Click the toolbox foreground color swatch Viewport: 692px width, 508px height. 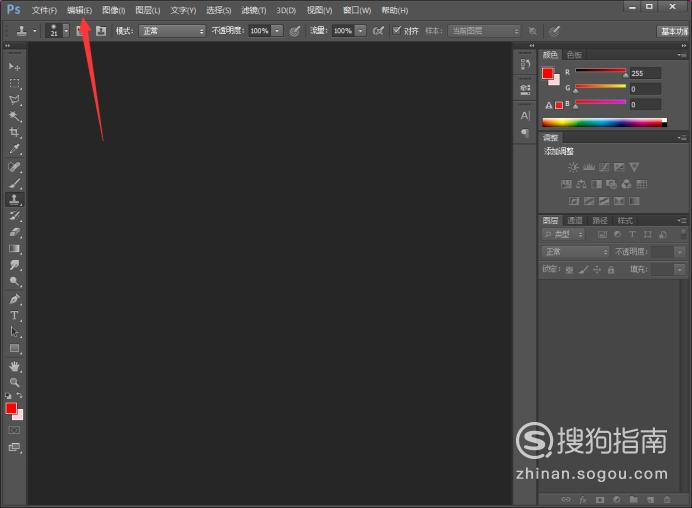[11, 408]
